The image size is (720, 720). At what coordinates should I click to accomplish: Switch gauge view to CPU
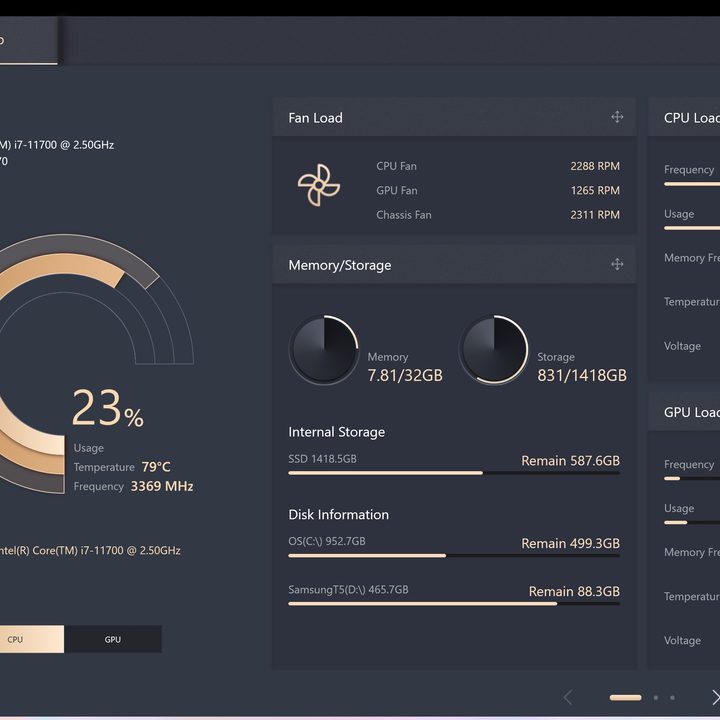32,639
